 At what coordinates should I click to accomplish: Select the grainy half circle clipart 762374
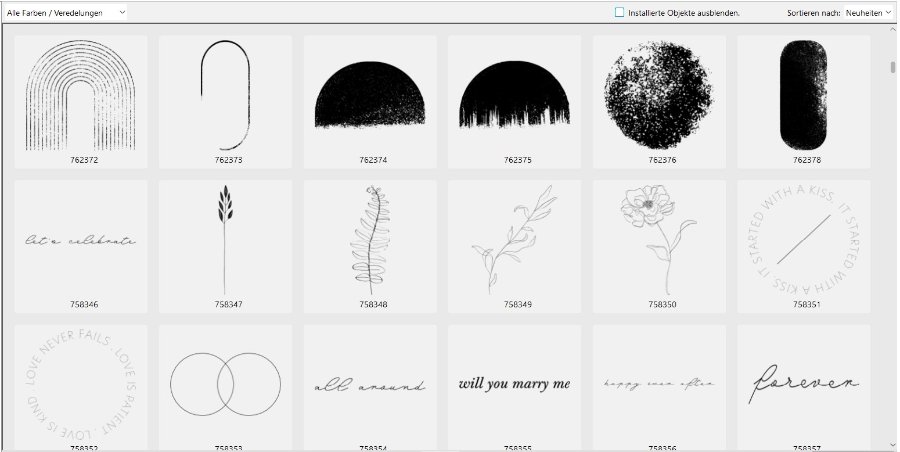click(x=370, y=102)
